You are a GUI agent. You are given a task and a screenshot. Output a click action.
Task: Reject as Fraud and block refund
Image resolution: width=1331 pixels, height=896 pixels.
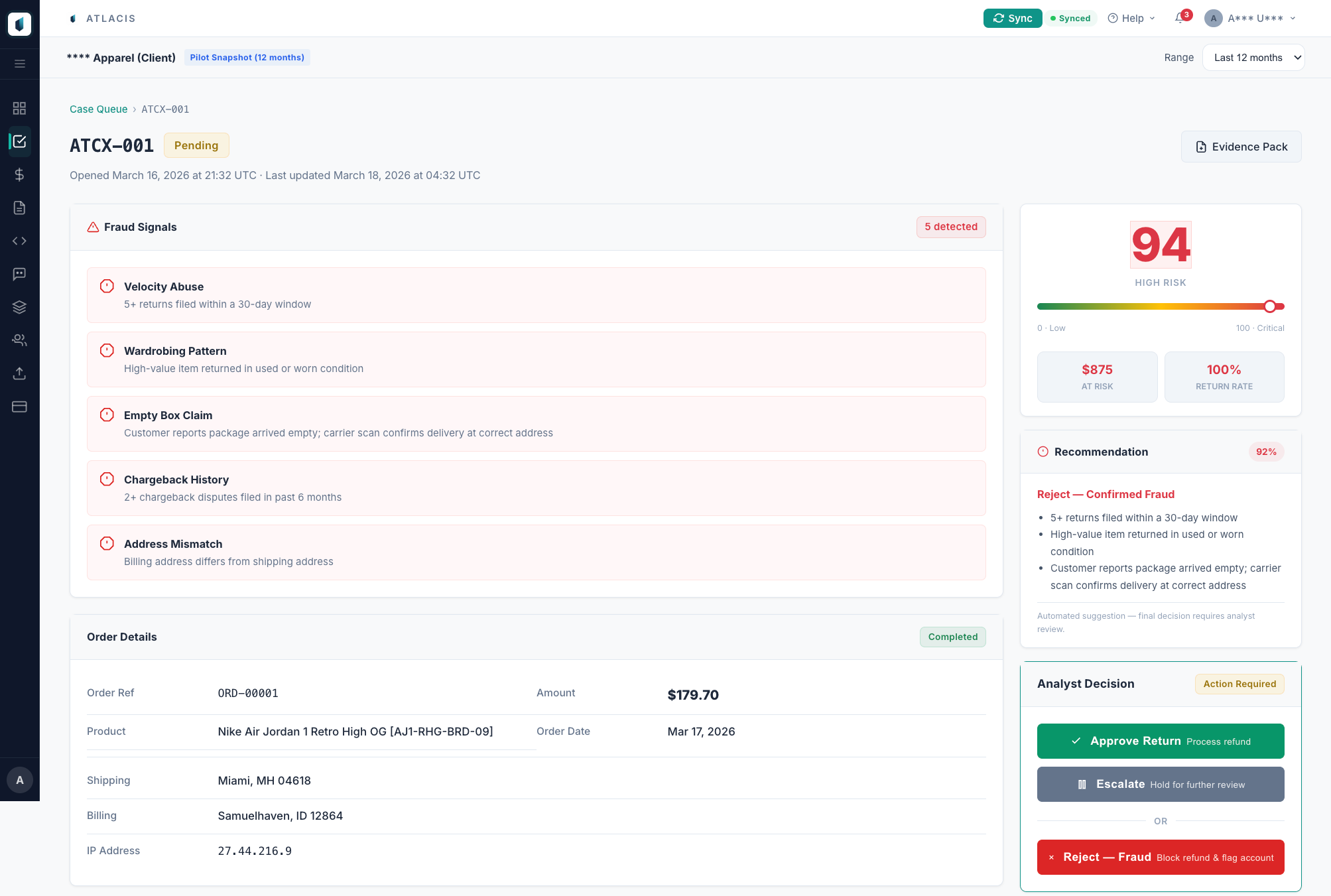click(1161, 857)
